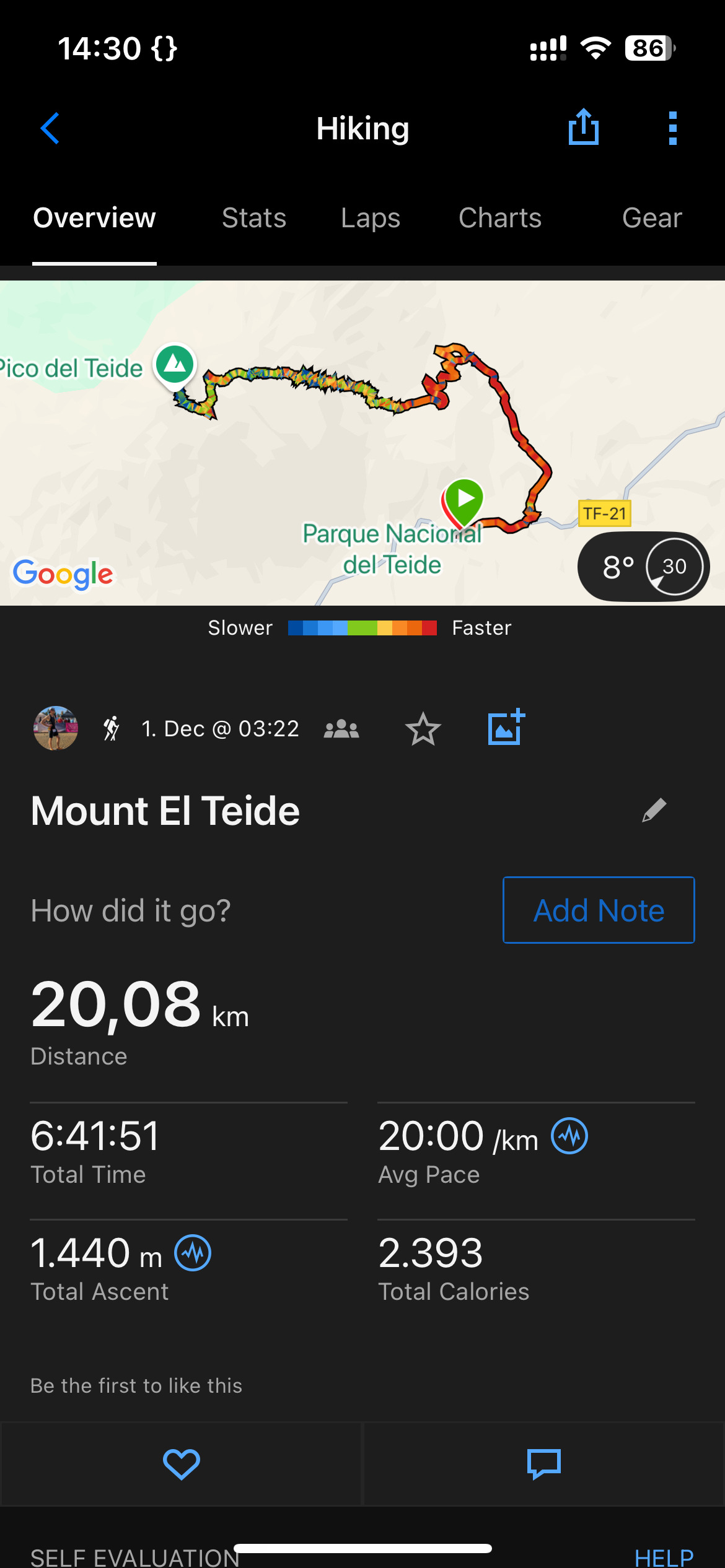Tap the user profile photo thumbnail
The height and width of the screenshot is (1568, 725).
coord(56,728)
